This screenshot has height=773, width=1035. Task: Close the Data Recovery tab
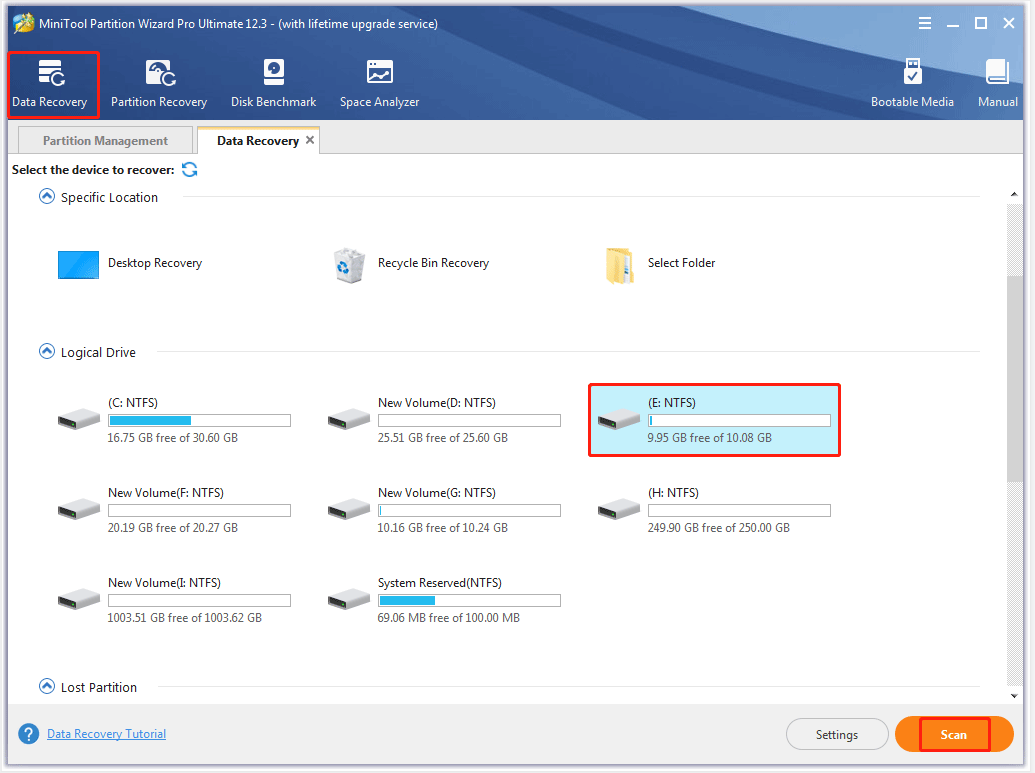(310, 140)
